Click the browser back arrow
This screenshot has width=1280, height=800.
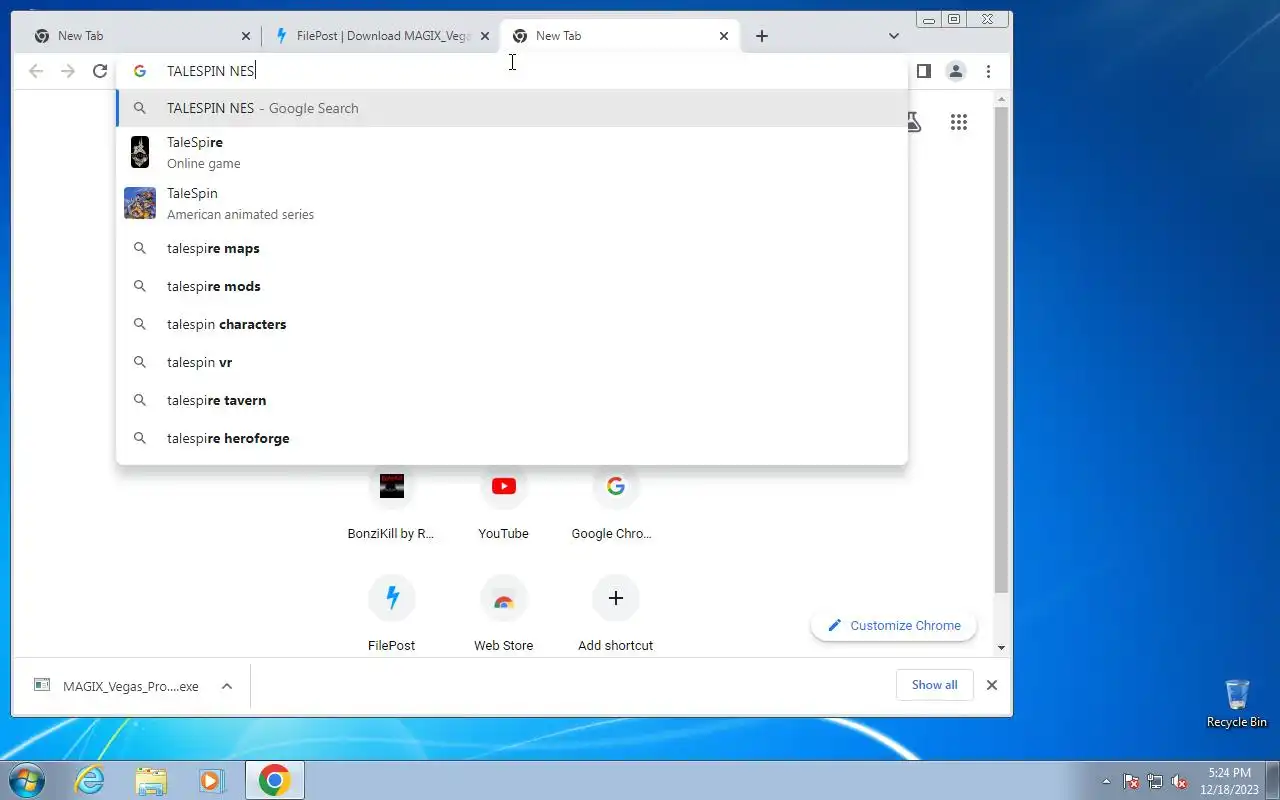36,71
